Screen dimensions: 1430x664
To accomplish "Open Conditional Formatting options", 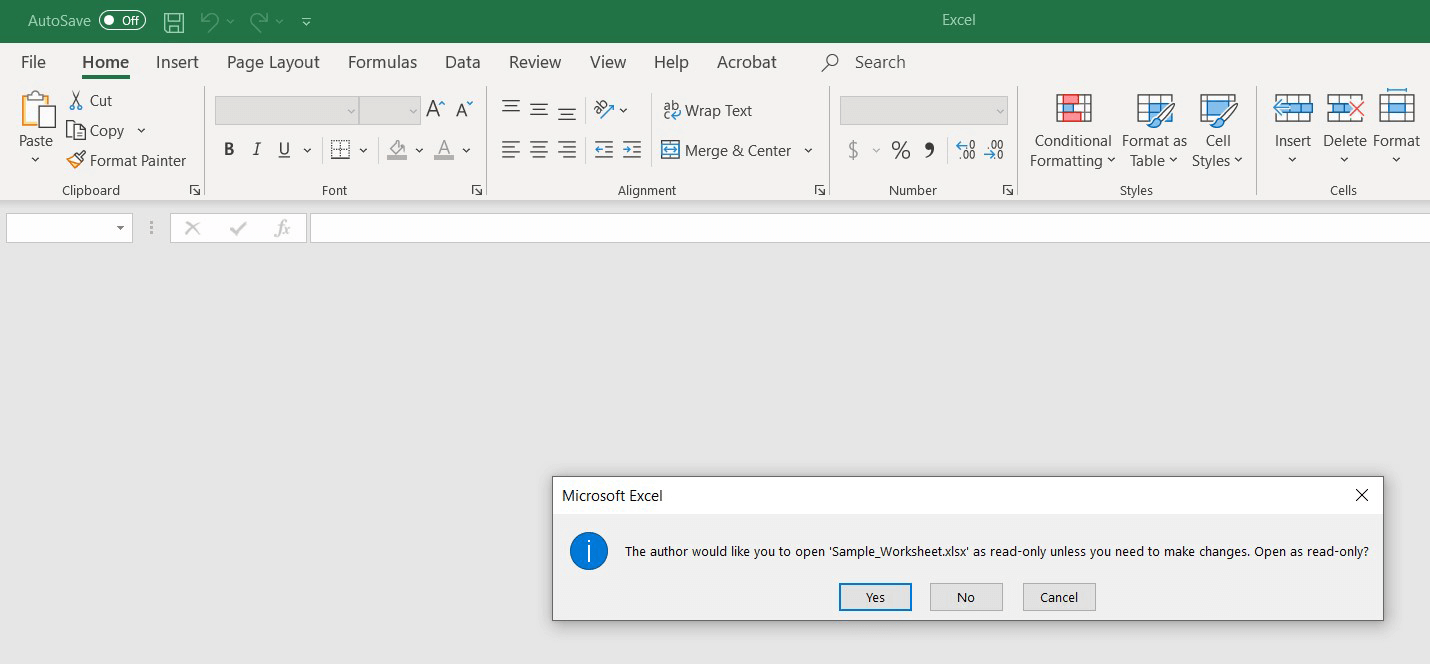I will click(x=1073, y=130).
